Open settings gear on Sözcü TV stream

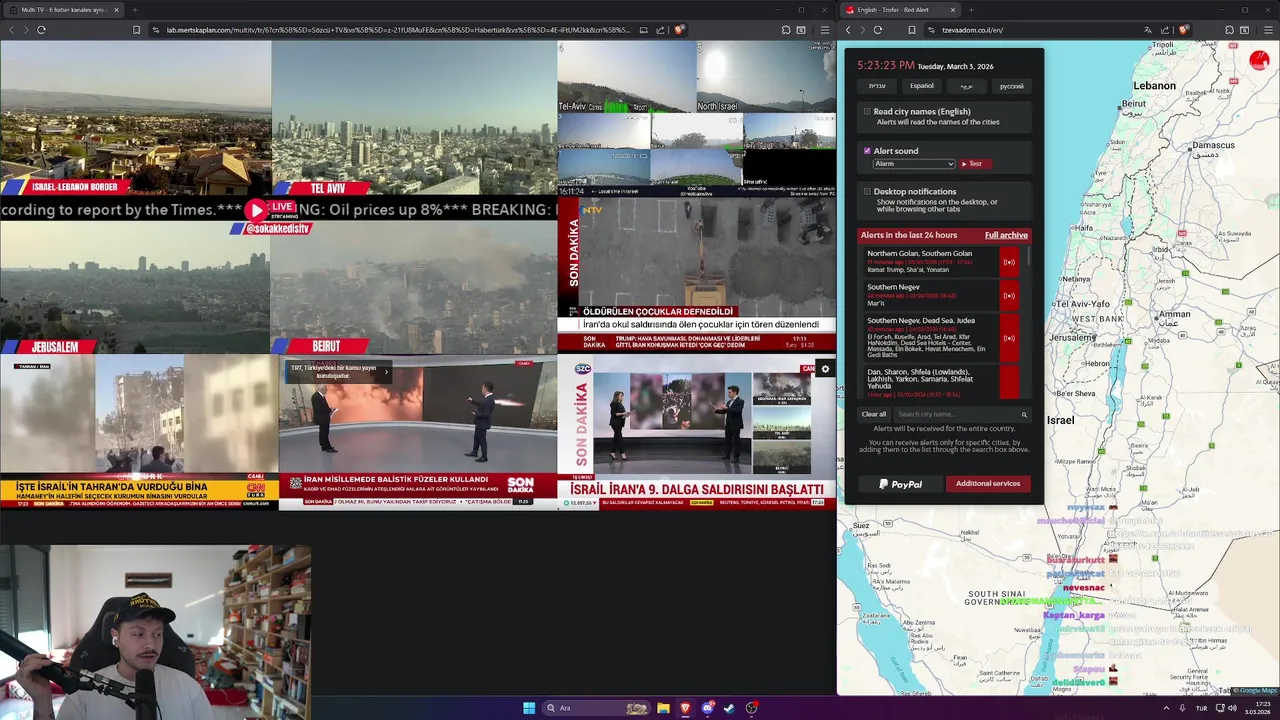point(825,369)
